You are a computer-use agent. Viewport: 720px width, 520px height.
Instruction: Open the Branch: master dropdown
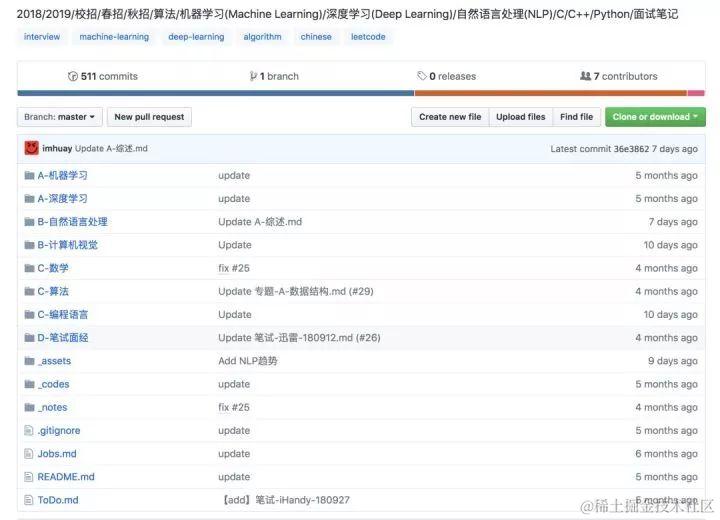(x=60, y=117)
